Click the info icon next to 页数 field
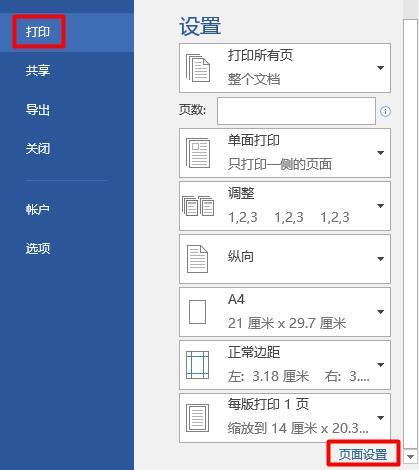 click(385, 111)
